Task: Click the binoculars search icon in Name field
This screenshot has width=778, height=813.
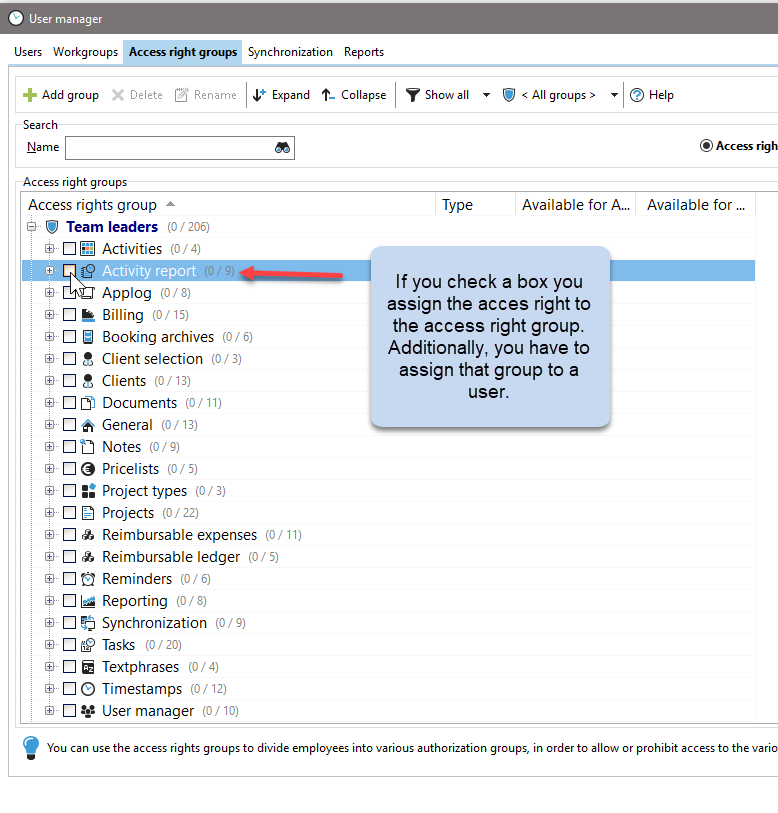Action: click(282, 148)
